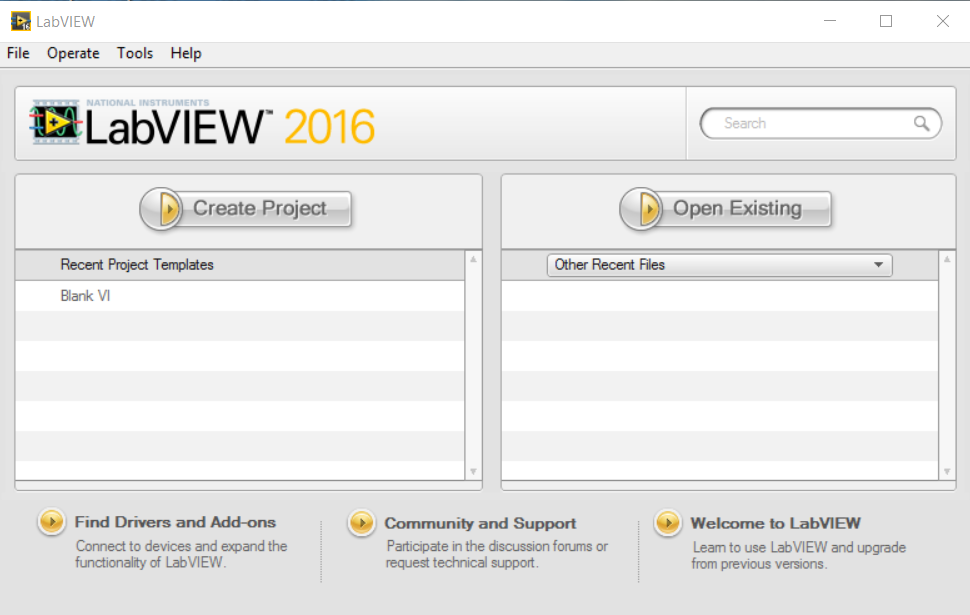Open the Operate menu
The width and height of the screenshot is (970, 615).
73,53
